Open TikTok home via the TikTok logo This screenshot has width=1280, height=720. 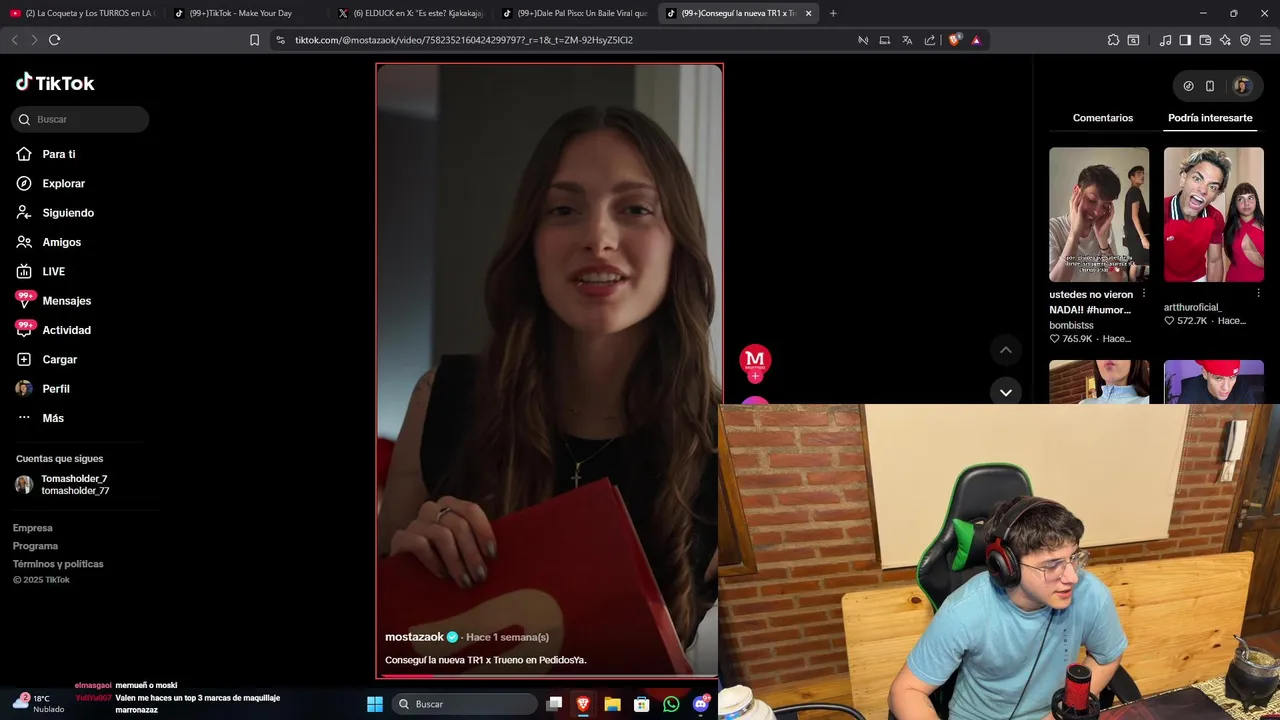coord(55,83)
